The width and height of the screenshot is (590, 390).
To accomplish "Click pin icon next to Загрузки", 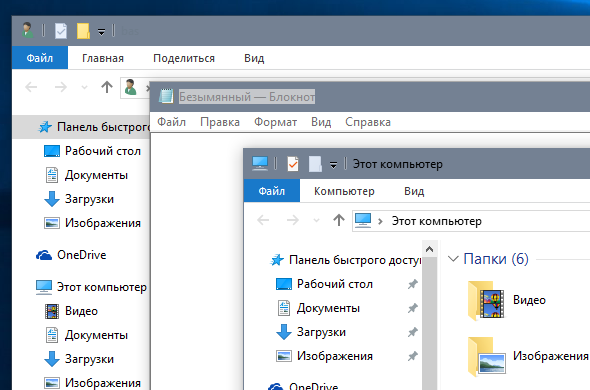I will click(x=413, y=332).
